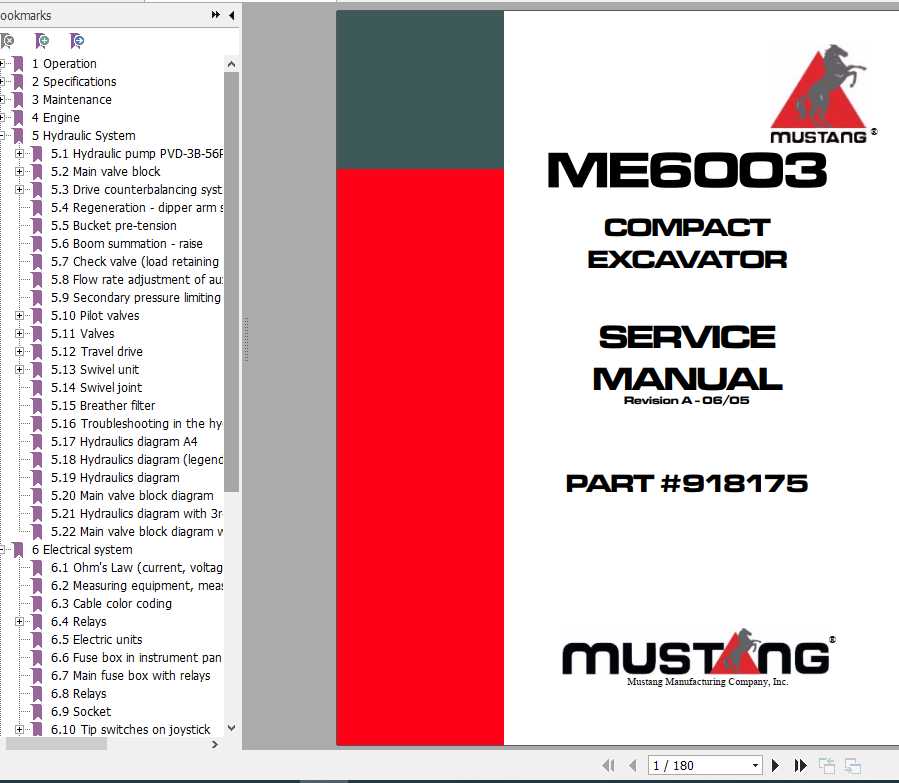Go to next page arrow
This screenshot has height=783, width=899.
coord(775,765)
